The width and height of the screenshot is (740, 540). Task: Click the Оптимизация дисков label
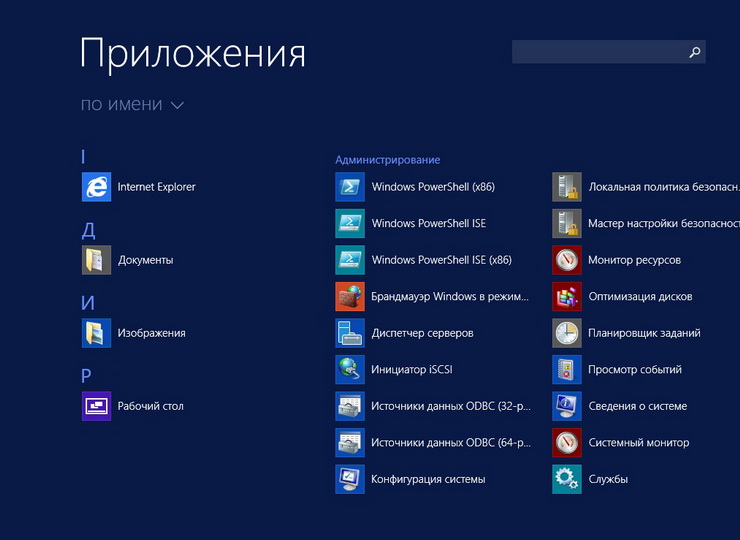coord(640,296)
